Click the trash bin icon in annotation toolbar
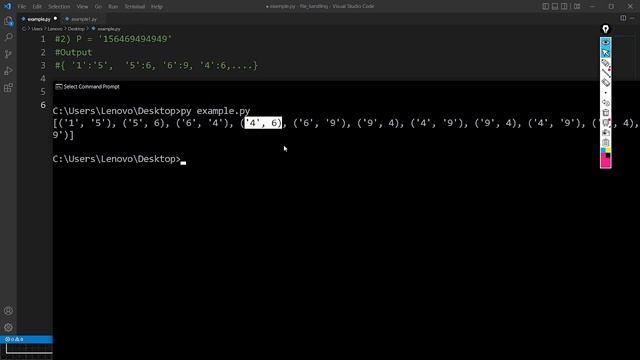 click(606, 113)
